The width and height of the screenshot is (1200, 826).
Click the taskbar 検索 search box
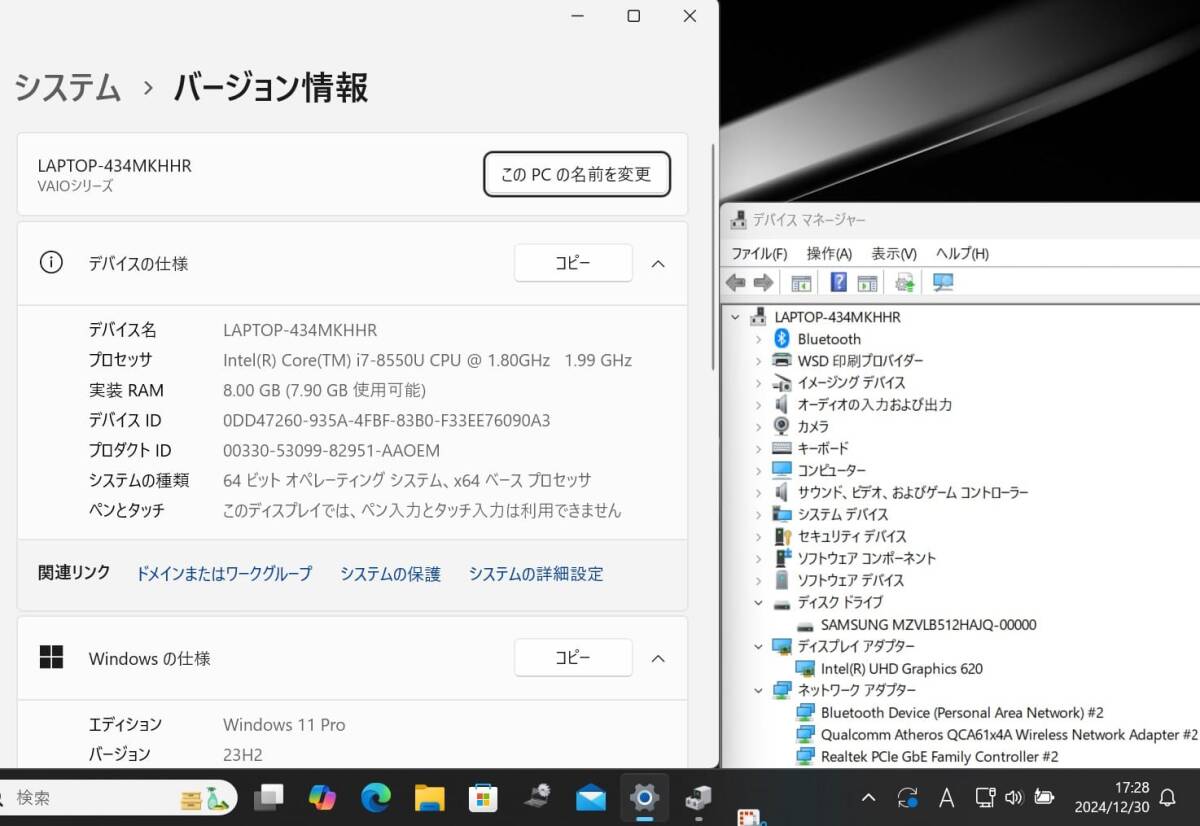(118, 798)
